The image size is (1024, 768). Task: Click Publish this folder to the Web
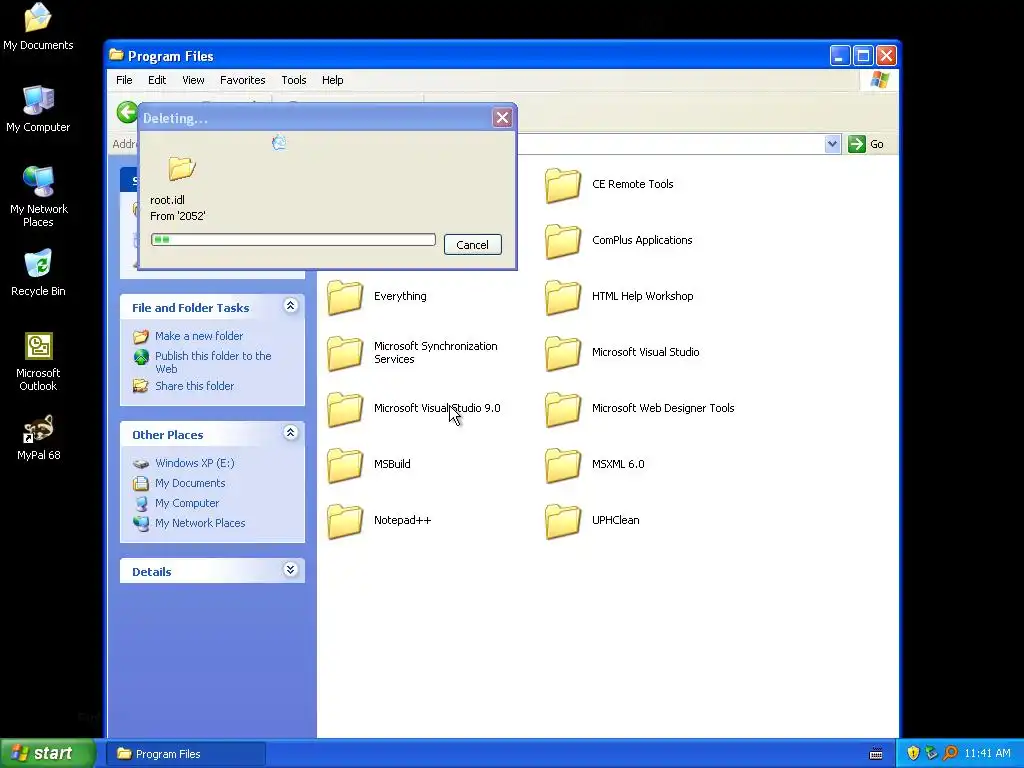[213, 362]
